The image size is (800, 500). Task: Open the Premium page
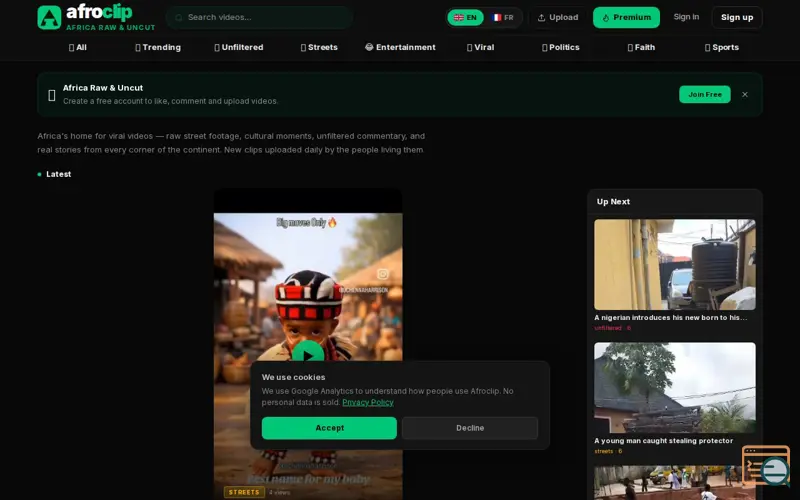coord(626,17)
